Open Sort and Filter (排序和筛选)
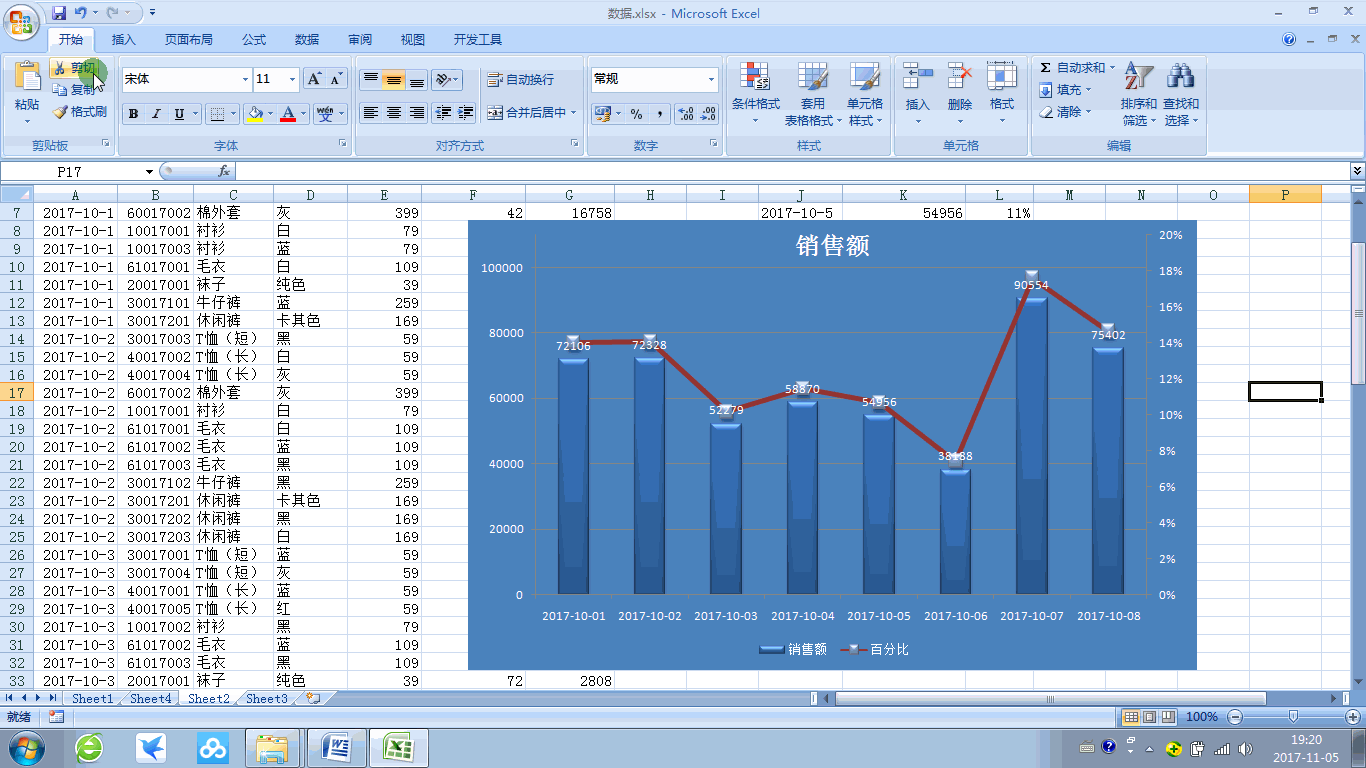Screen dimensions: 1366x768 click(x=1139, y=95)
